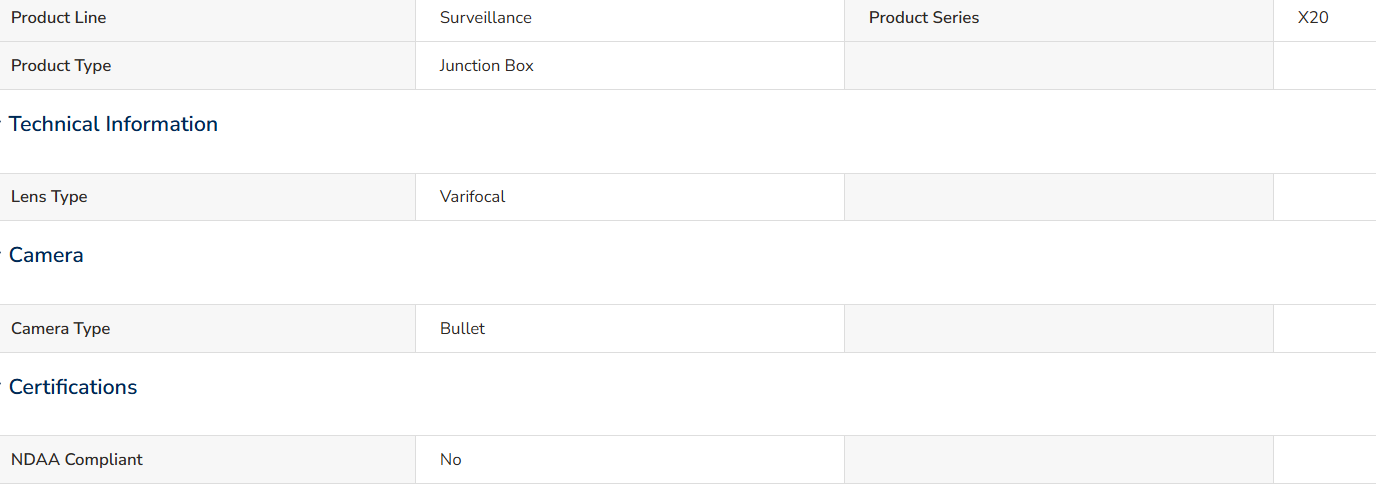Click empty last cell below X20
Screen dimensions: 1376x493
tap(1325, 66)
